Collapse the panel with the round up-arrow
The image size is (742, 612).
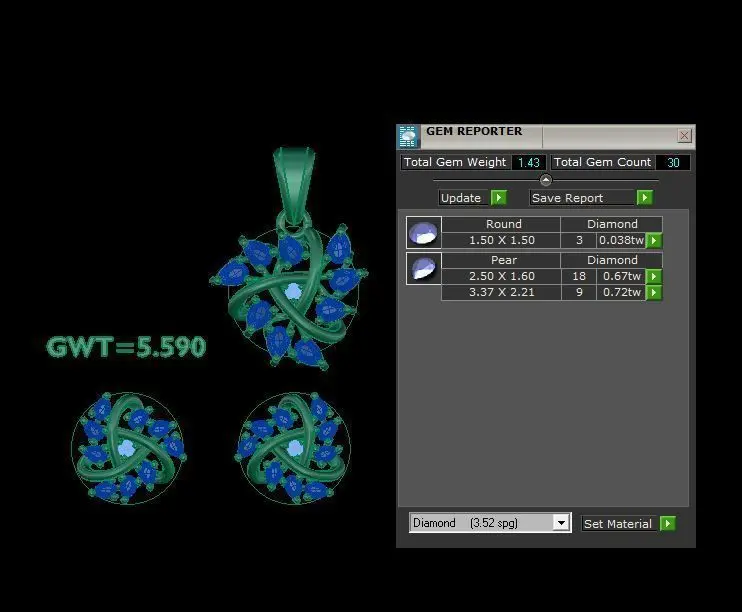point(546,180)
